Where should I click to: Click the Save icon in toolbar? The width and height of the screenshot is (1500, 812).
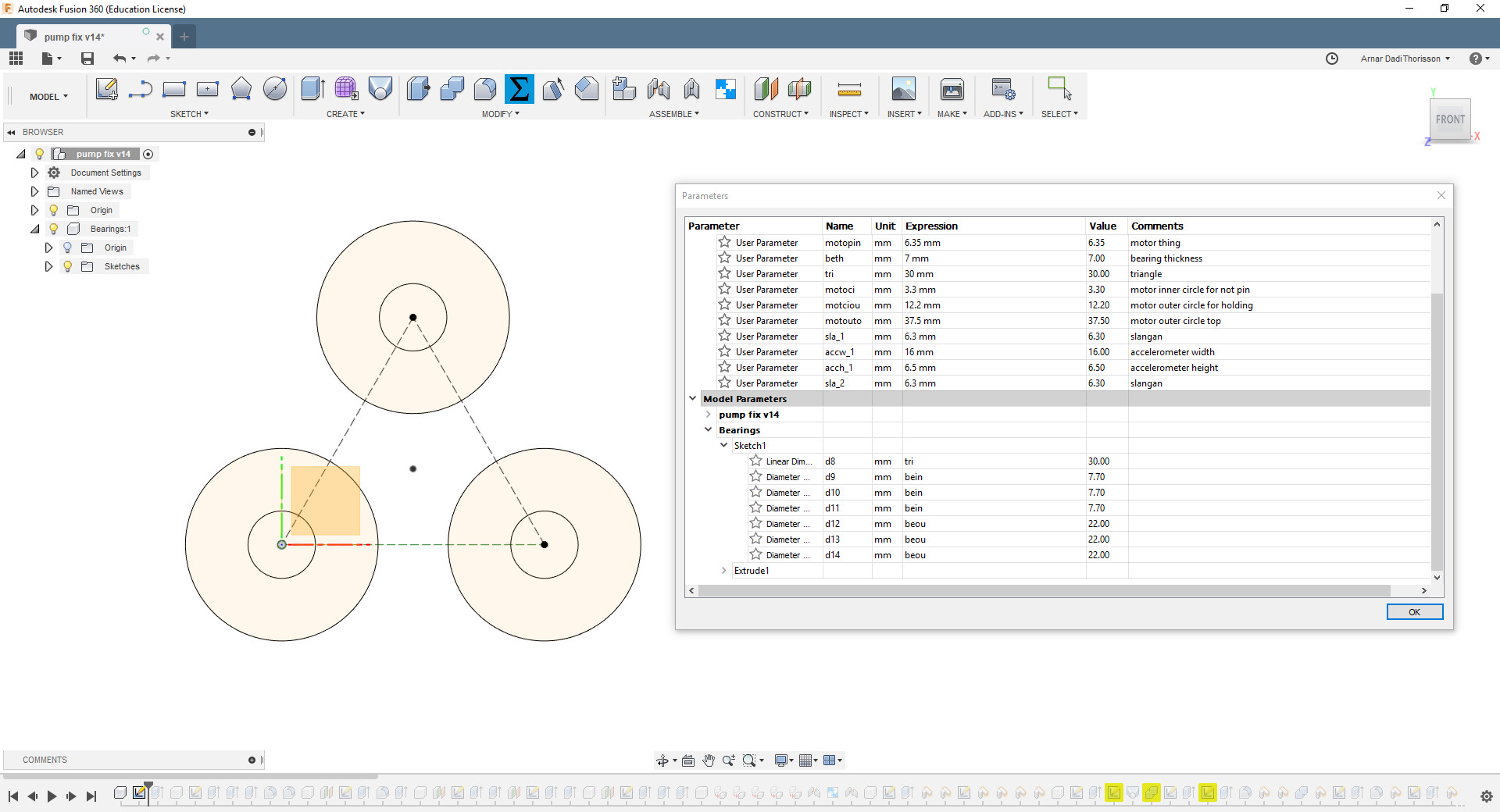coord(87,59)
